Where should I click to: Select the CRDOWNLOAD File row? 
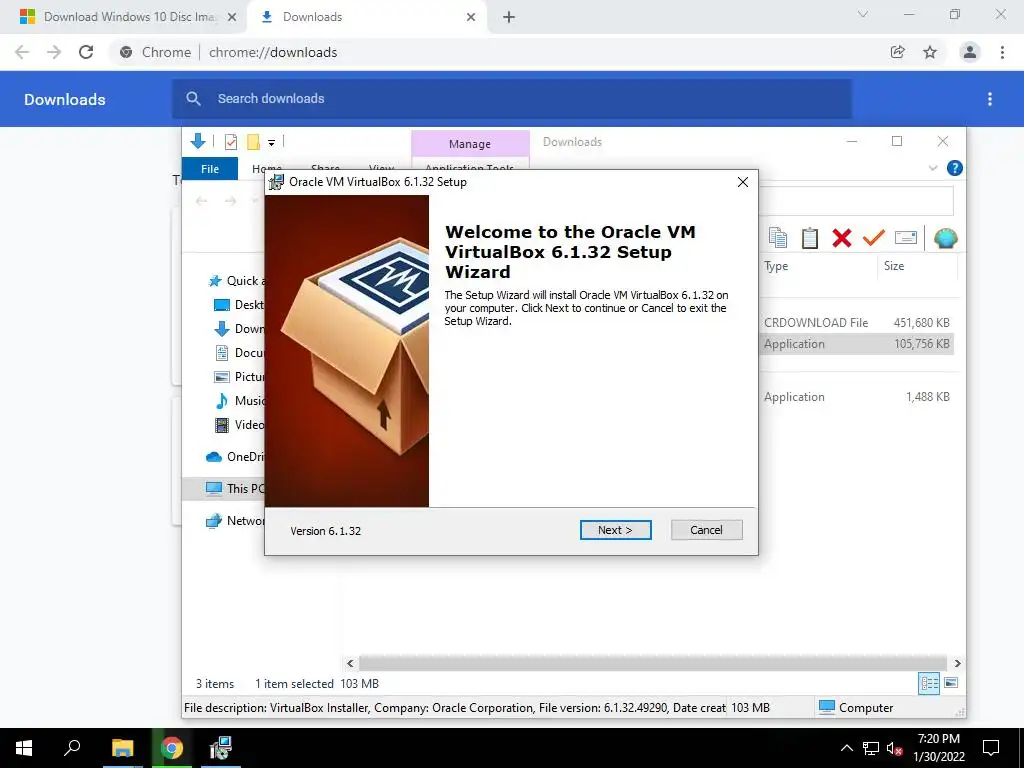pos(857,323)
